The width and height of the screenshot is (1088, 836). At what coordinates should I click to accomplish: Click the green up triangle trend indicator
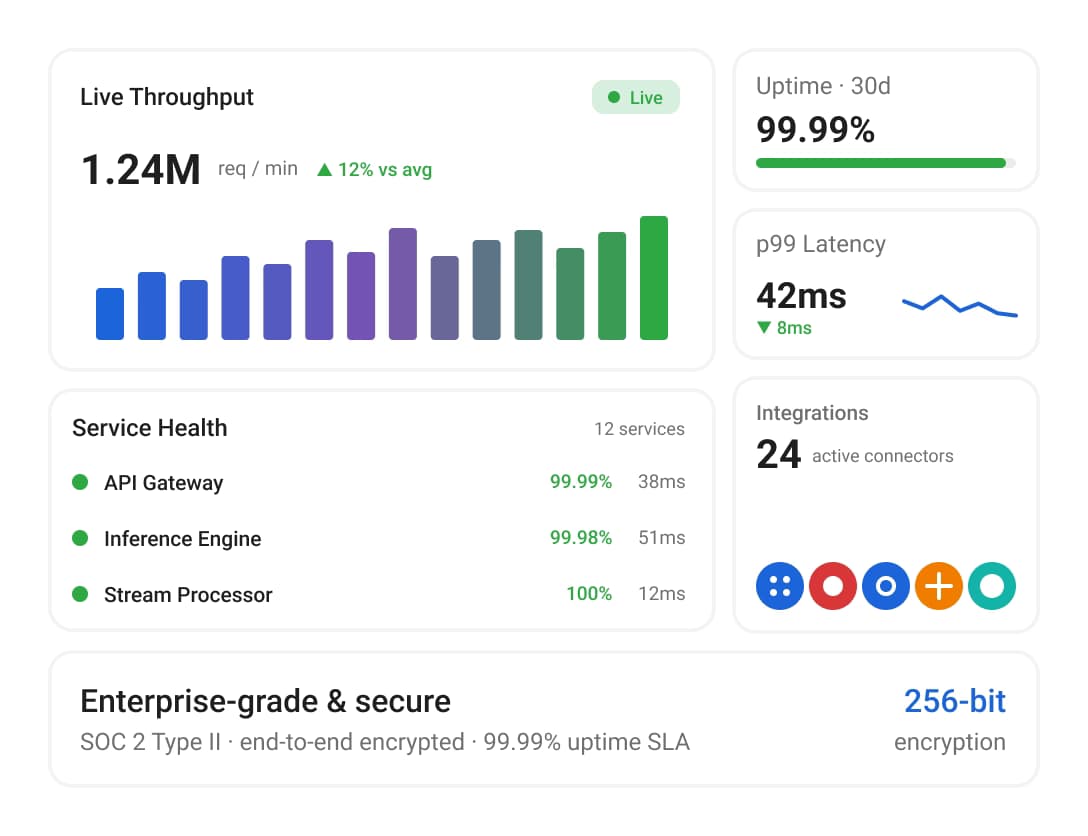[324, 169]
